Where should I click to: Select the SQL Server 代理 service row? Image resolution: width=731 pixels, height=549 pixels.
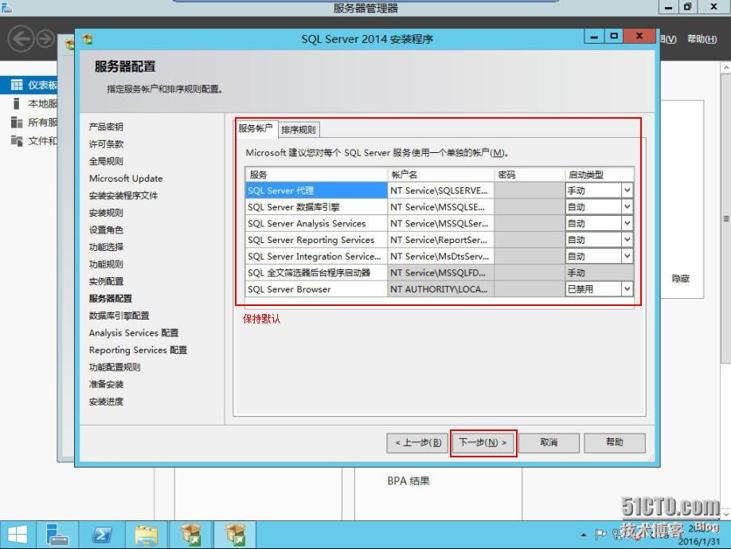pos(316,190)
